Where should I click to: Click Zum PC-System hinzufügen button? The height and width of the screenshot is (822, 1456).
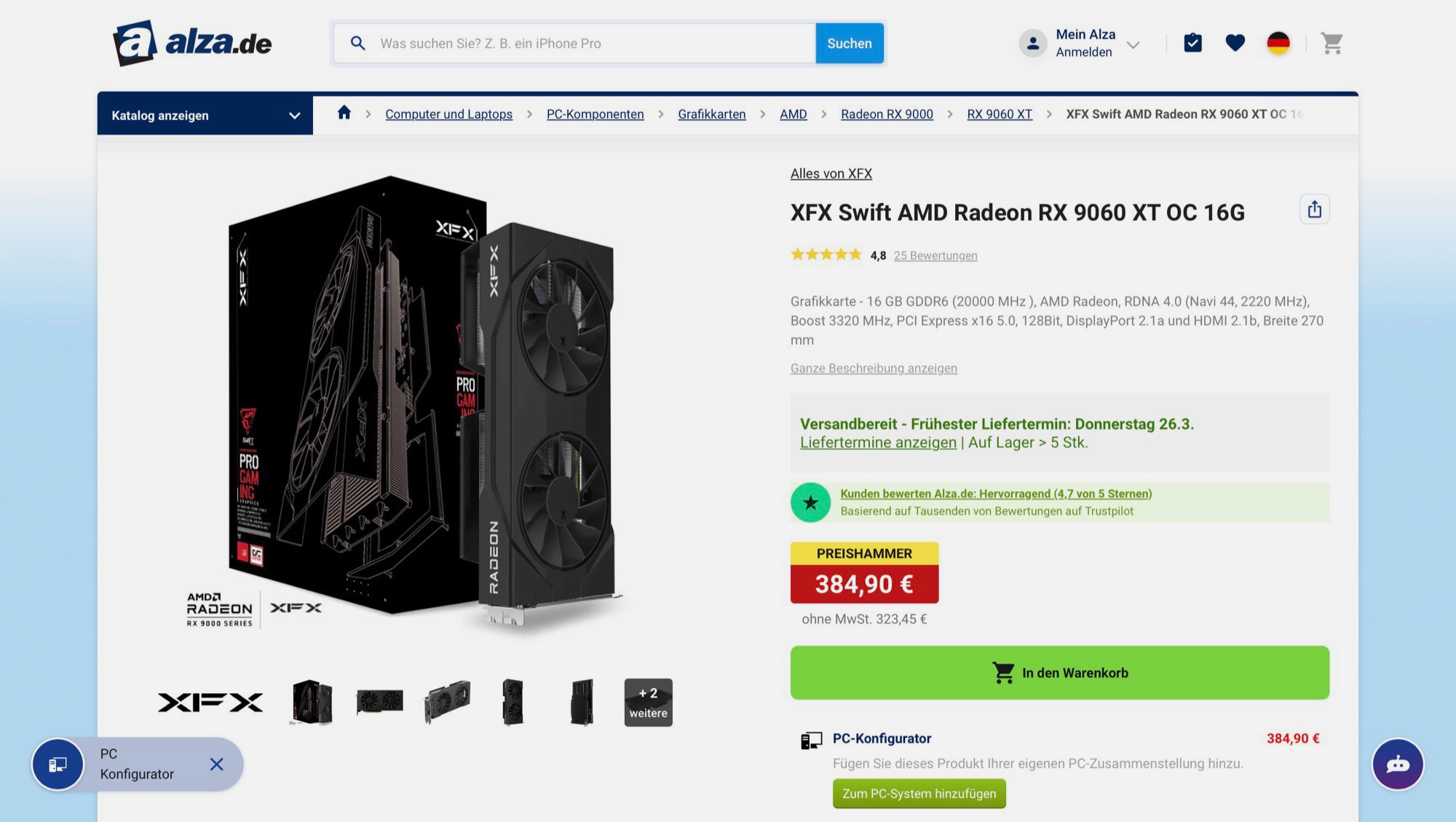pos(919,794)
